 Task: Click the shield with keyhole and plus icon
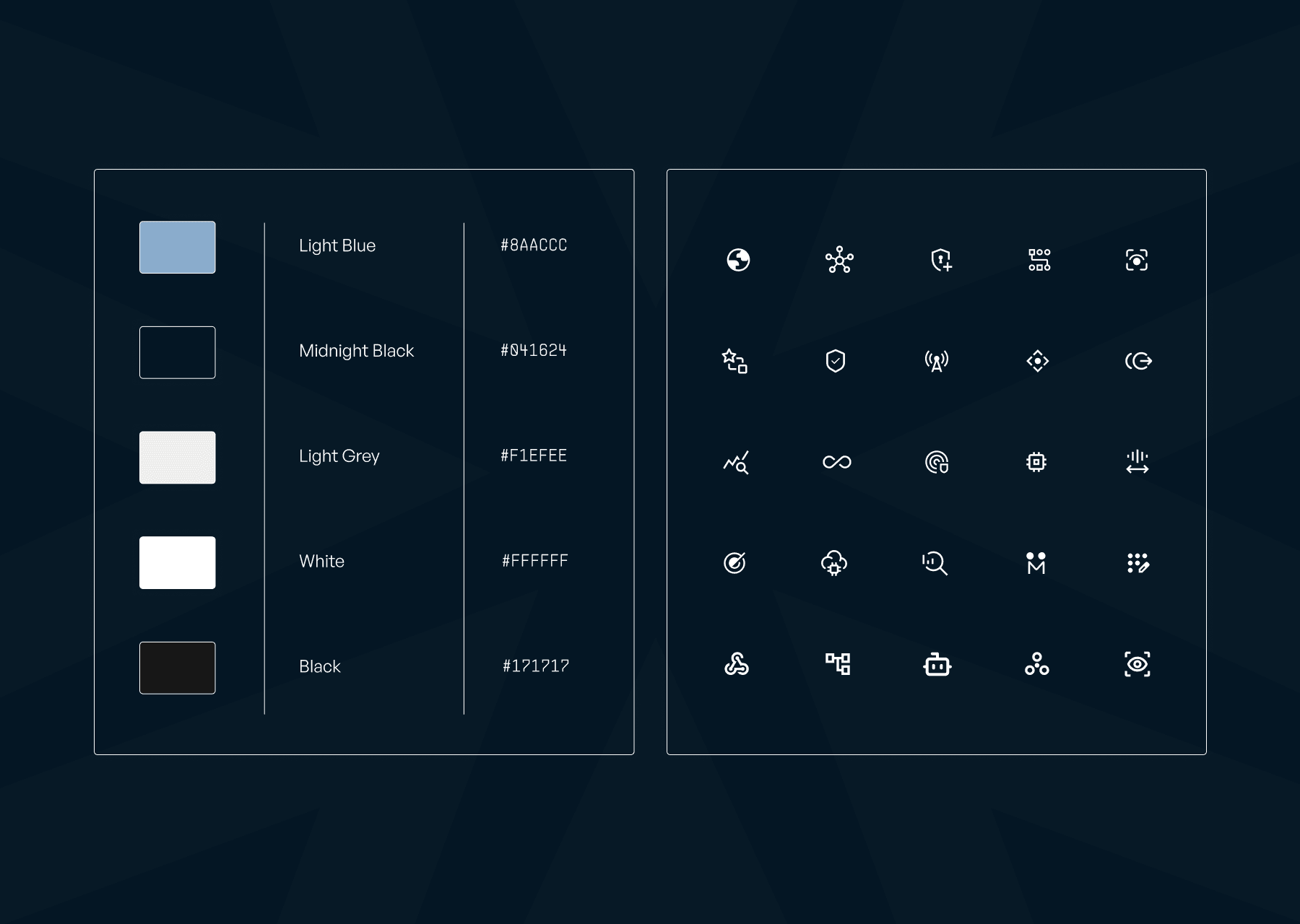coord(941,260)
